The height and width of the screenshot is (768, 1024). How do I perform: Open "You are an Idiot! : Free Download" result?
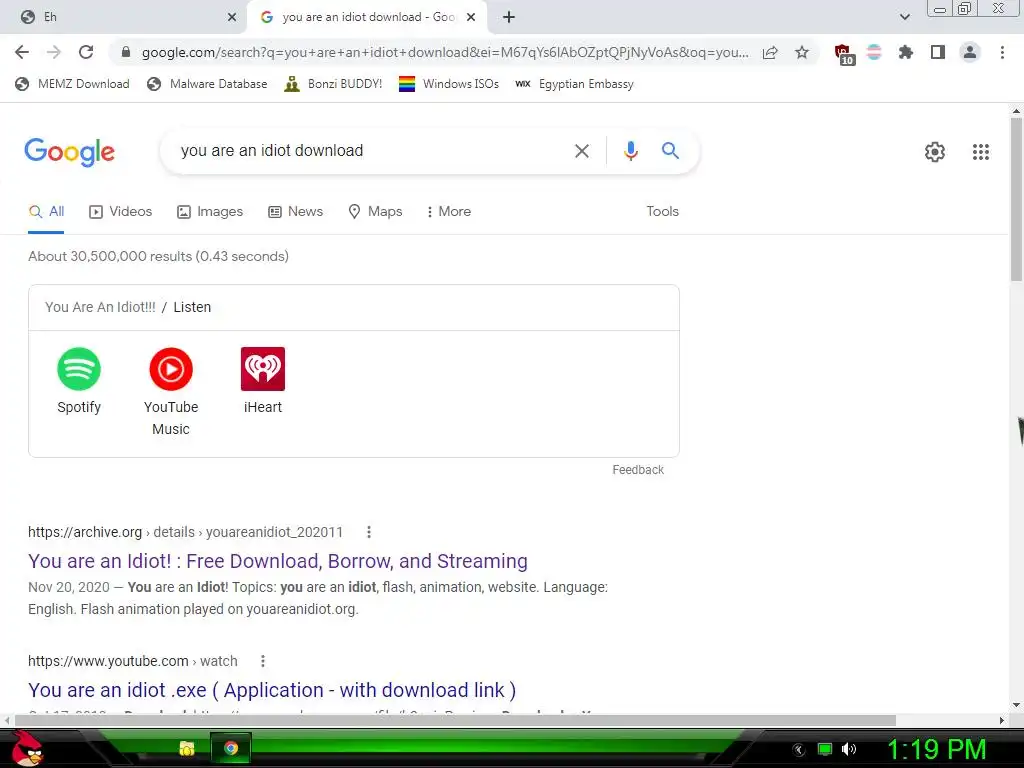tap(278, 561)
